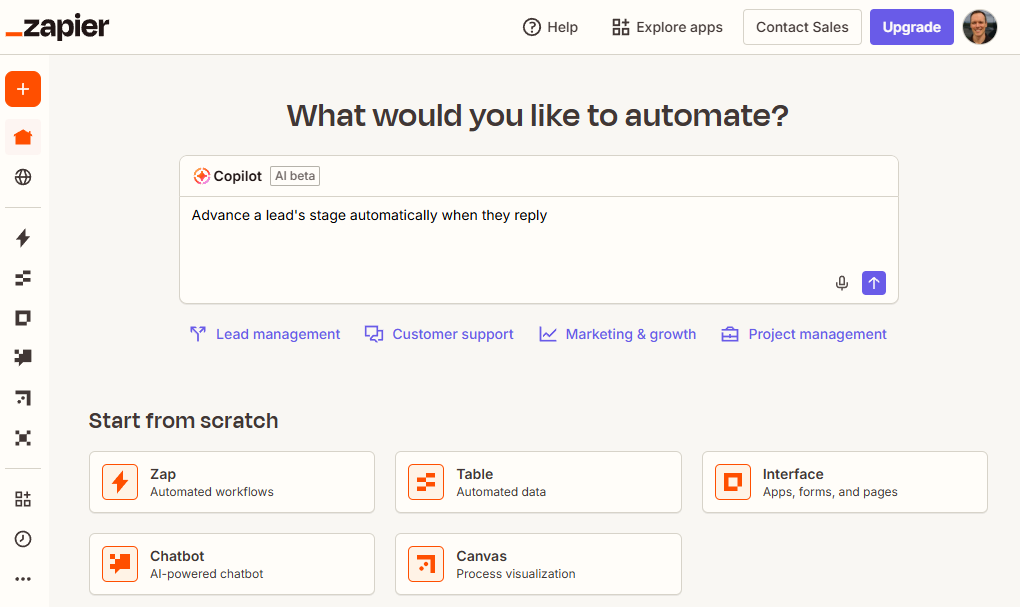
Task: Open the More ellipsis in sidebar
Action: [x=23, y=579]
